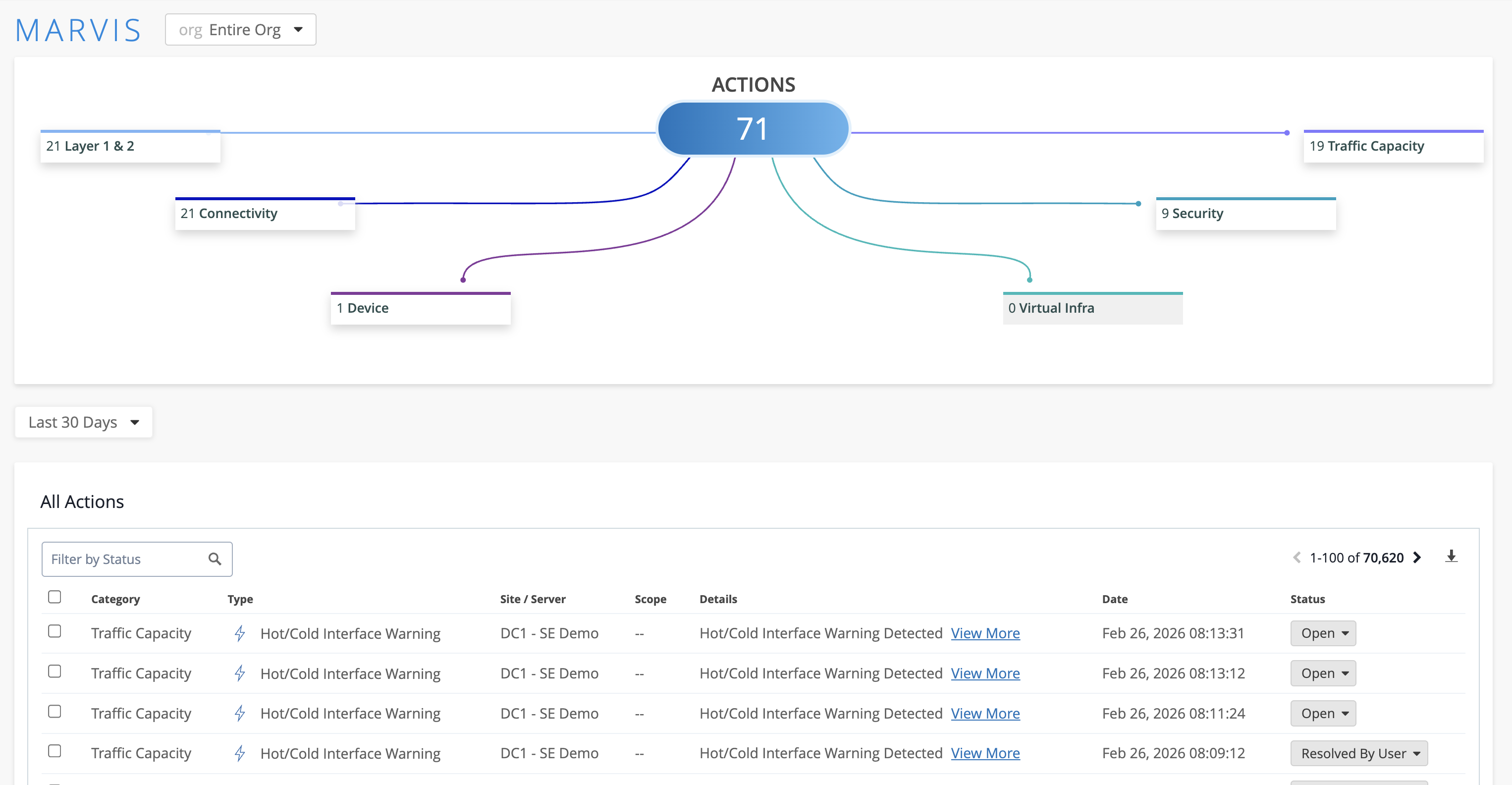Click inside the Filter by Status field
Image resolution: width=1512 pixels, height=785 pixels.
click(x=117, y=559)
